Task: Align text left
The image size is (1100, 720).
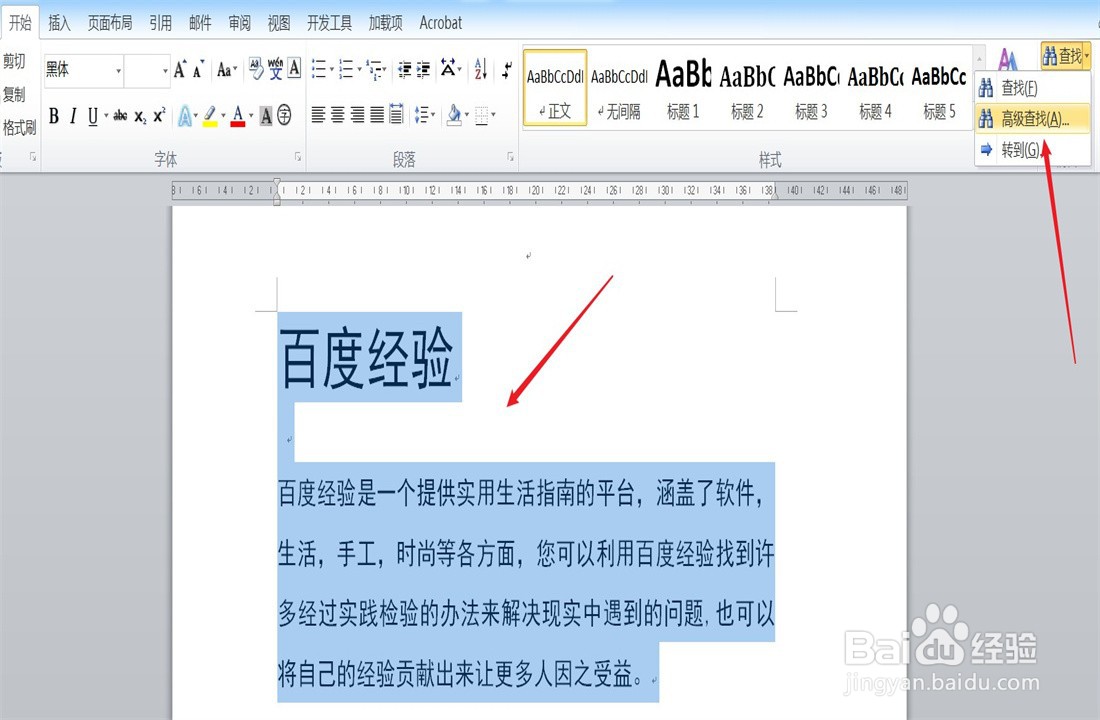Action: (x=318, y=114)
